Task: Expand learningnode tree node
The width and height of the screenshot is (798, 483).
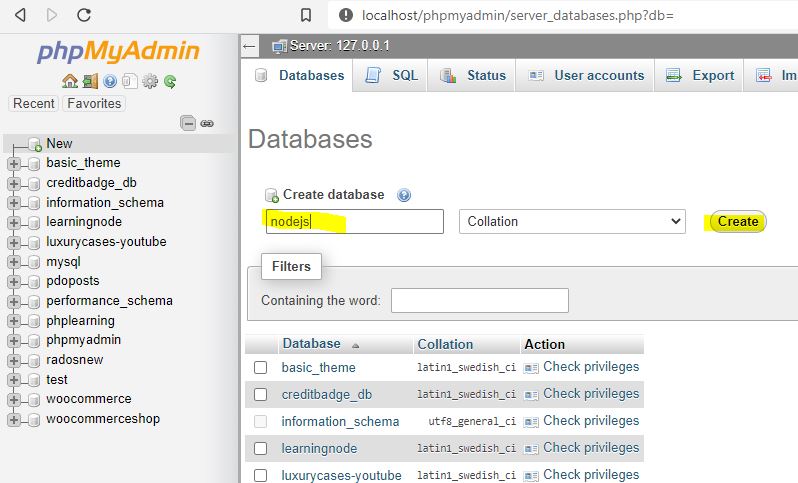Action: [x=14, y=222]
